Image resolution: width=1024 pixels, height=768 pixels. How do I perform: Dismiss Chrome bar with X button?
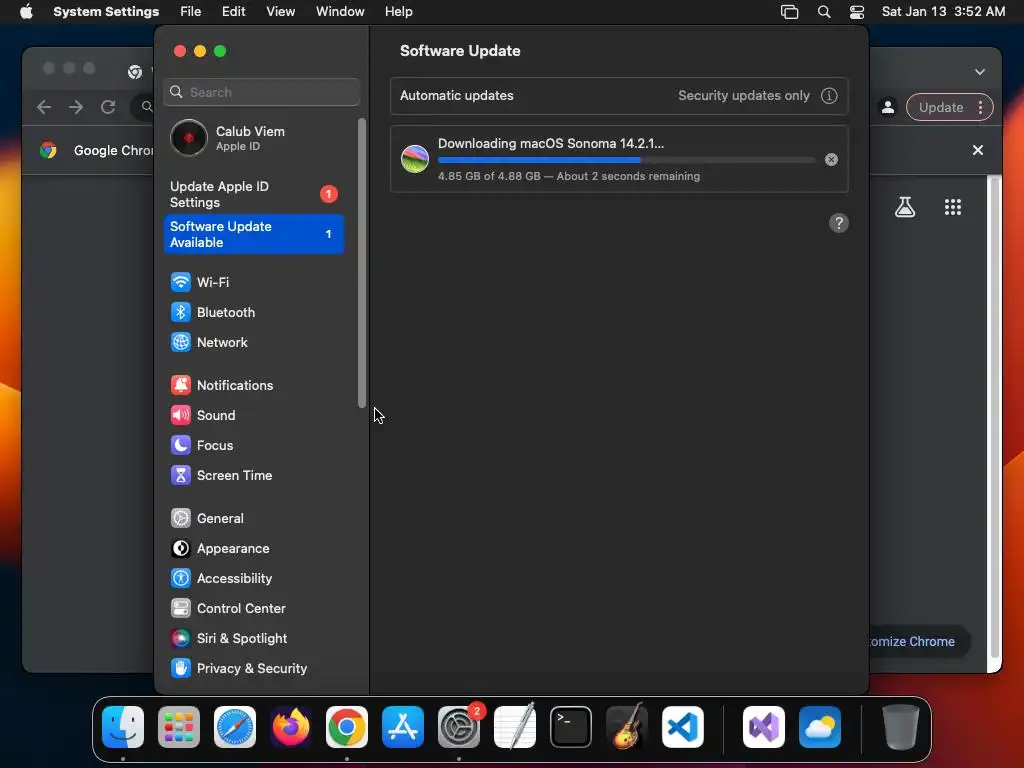(978, 150)
